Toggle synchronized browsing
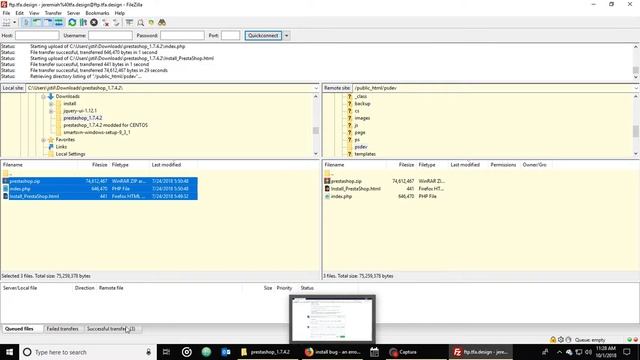 click(x=151, y=22)
